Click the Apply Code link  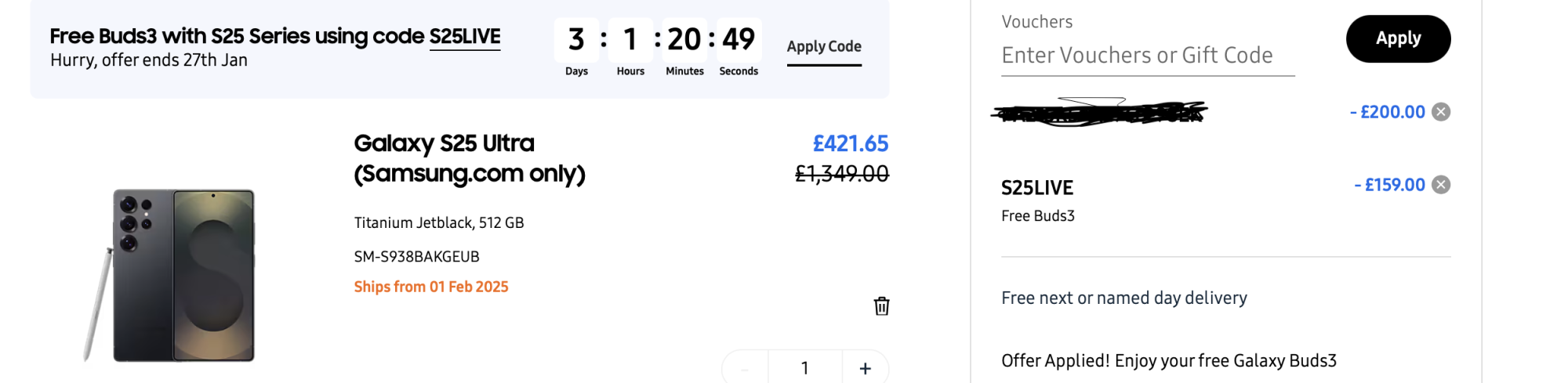click(824, 47)
